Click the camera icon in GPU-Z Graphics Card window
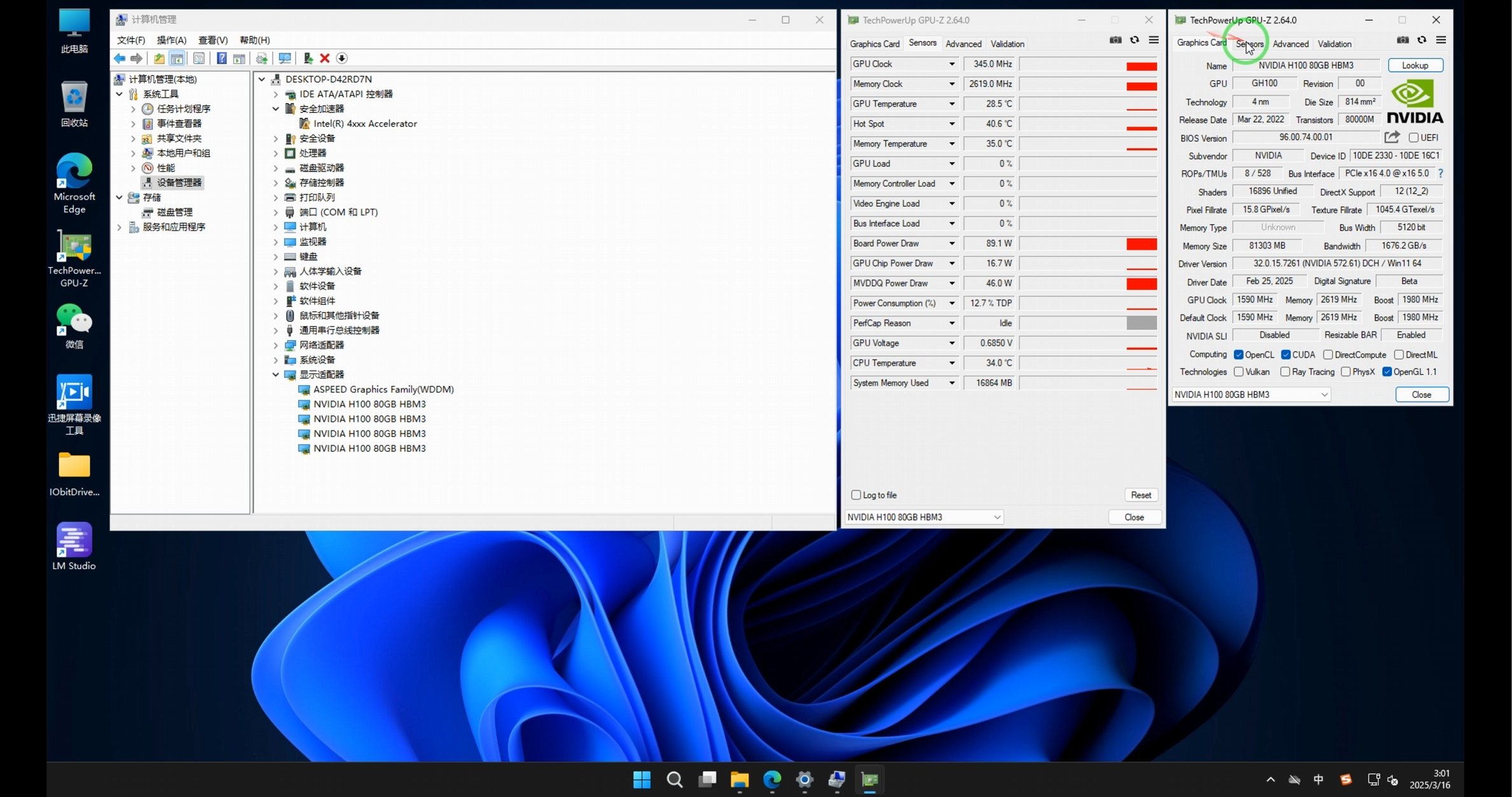 tap(1403, 40)
